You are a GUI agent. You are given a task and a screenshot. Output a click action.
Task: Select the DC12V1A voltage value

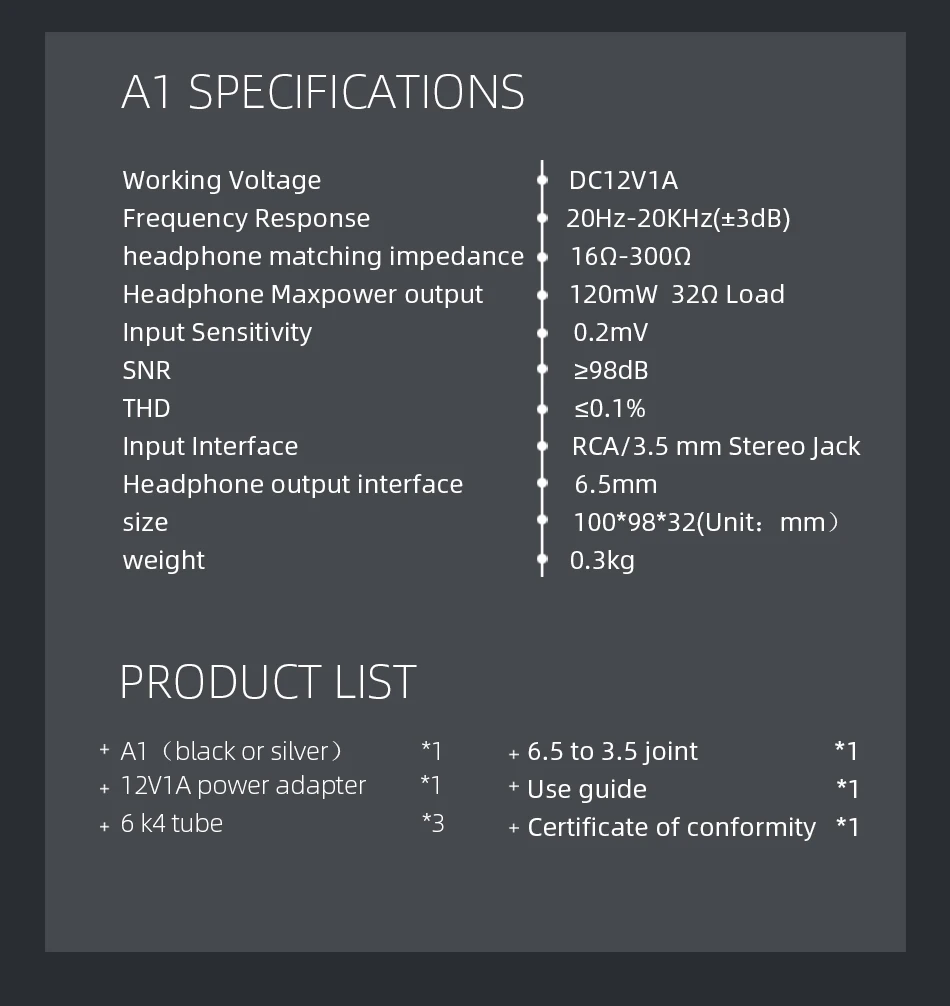click(x=623, y=180)
